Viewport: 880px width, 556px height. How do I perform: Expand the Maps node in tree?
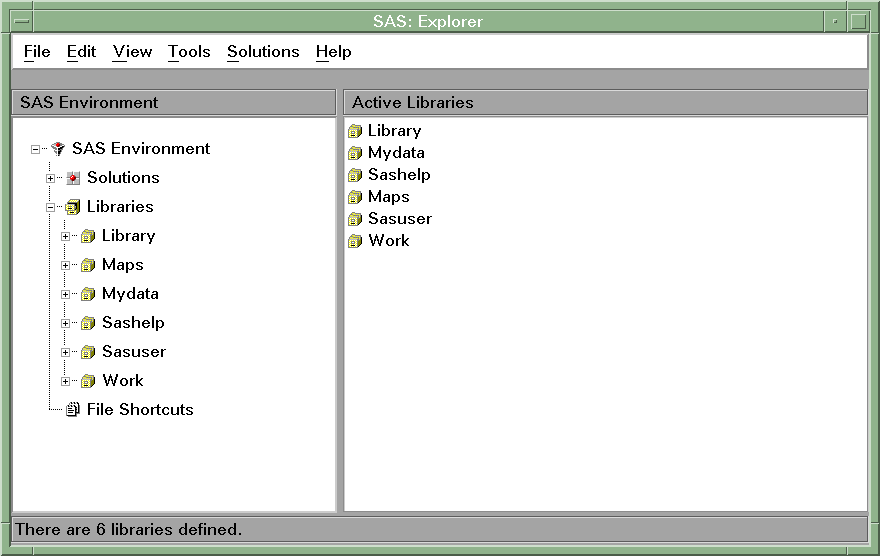pos(66,265)
